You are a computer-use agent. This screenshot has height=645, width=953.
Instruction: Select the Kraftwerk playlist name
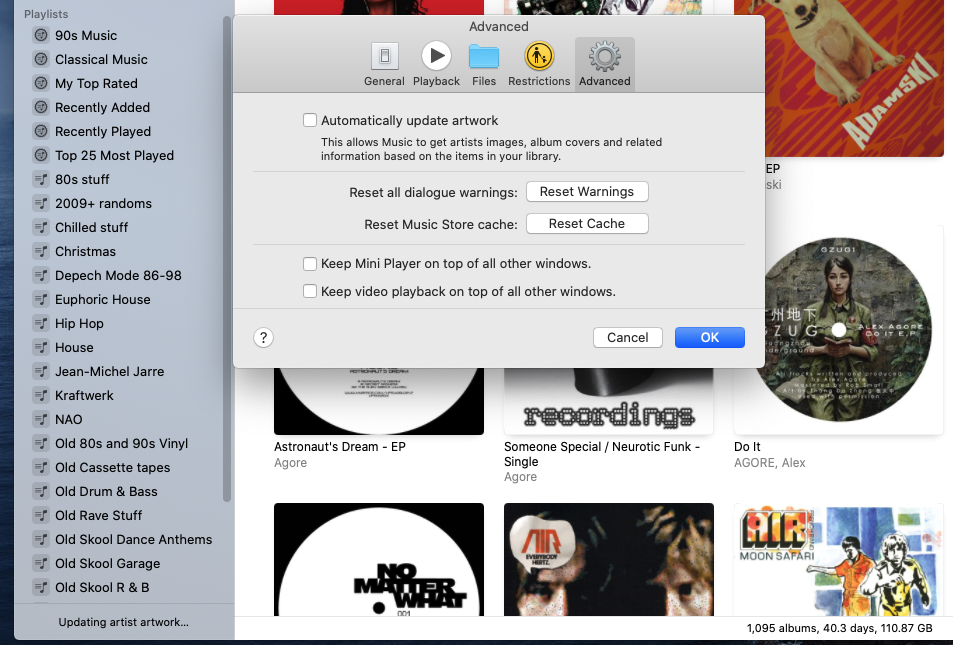(84, 396)
